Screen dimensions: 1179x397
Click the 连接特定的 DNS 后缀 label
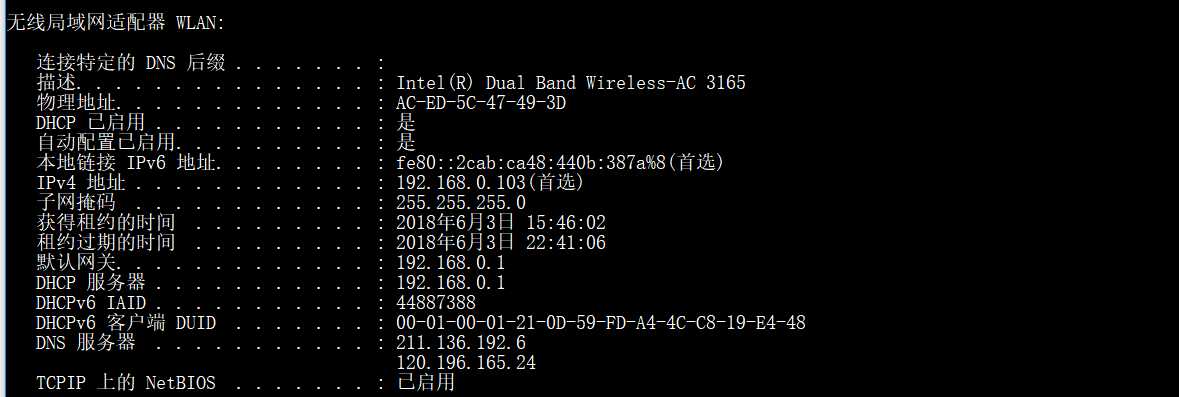pyautogui.click(x=131, y=63)
